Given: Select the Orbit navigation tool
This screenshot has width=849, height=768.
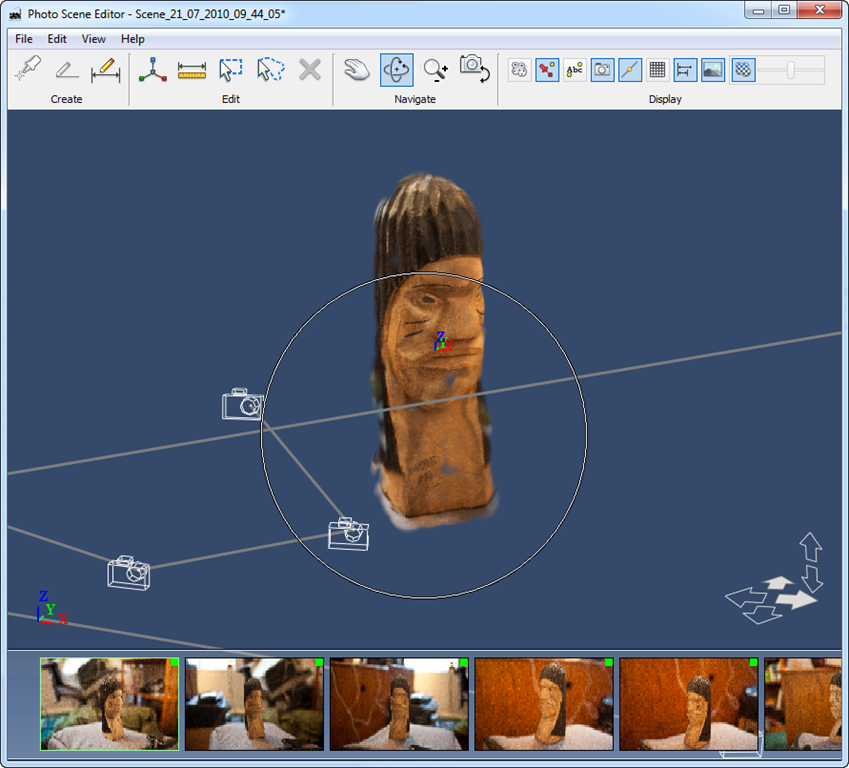Looking at the screenshot, I should [396, 69].
